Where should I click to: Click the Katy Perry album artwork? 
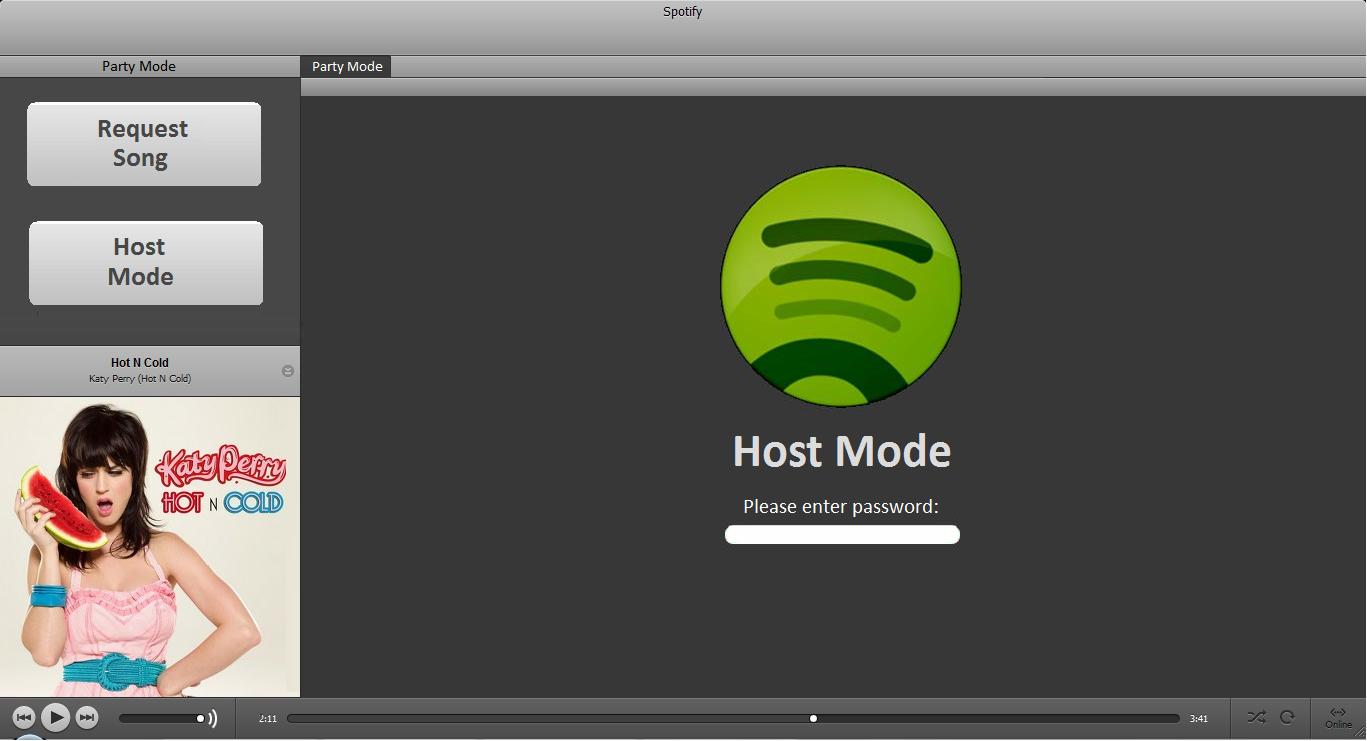(x=150, y=545)
